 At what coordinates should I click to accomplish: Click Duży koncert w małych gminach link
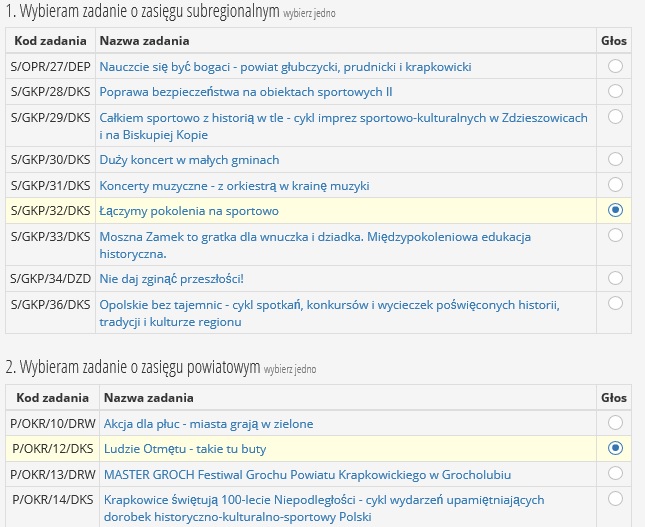189,160
